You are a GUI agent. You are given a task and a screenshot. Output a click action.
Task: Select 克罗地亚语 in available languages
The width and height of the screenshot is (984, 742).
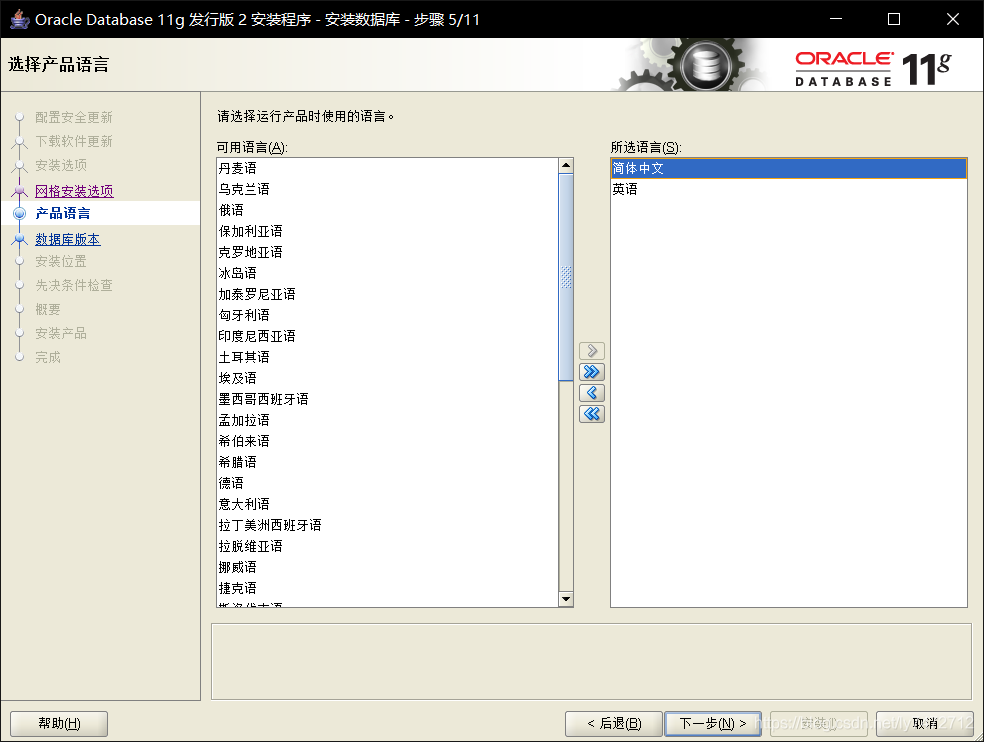(387, 252)
